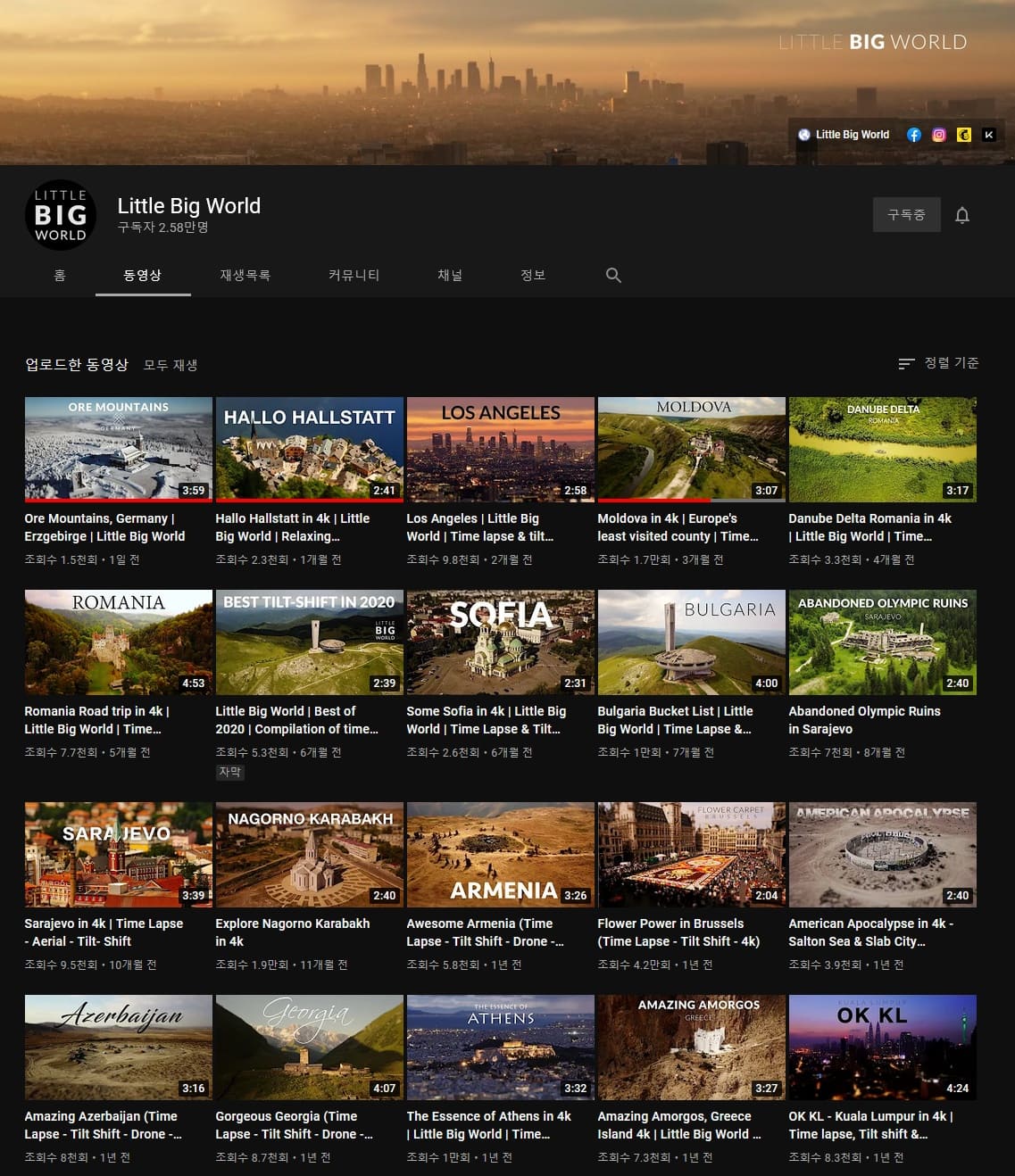
Task: Open the Athens video thumbnail
Action: 501,1048
